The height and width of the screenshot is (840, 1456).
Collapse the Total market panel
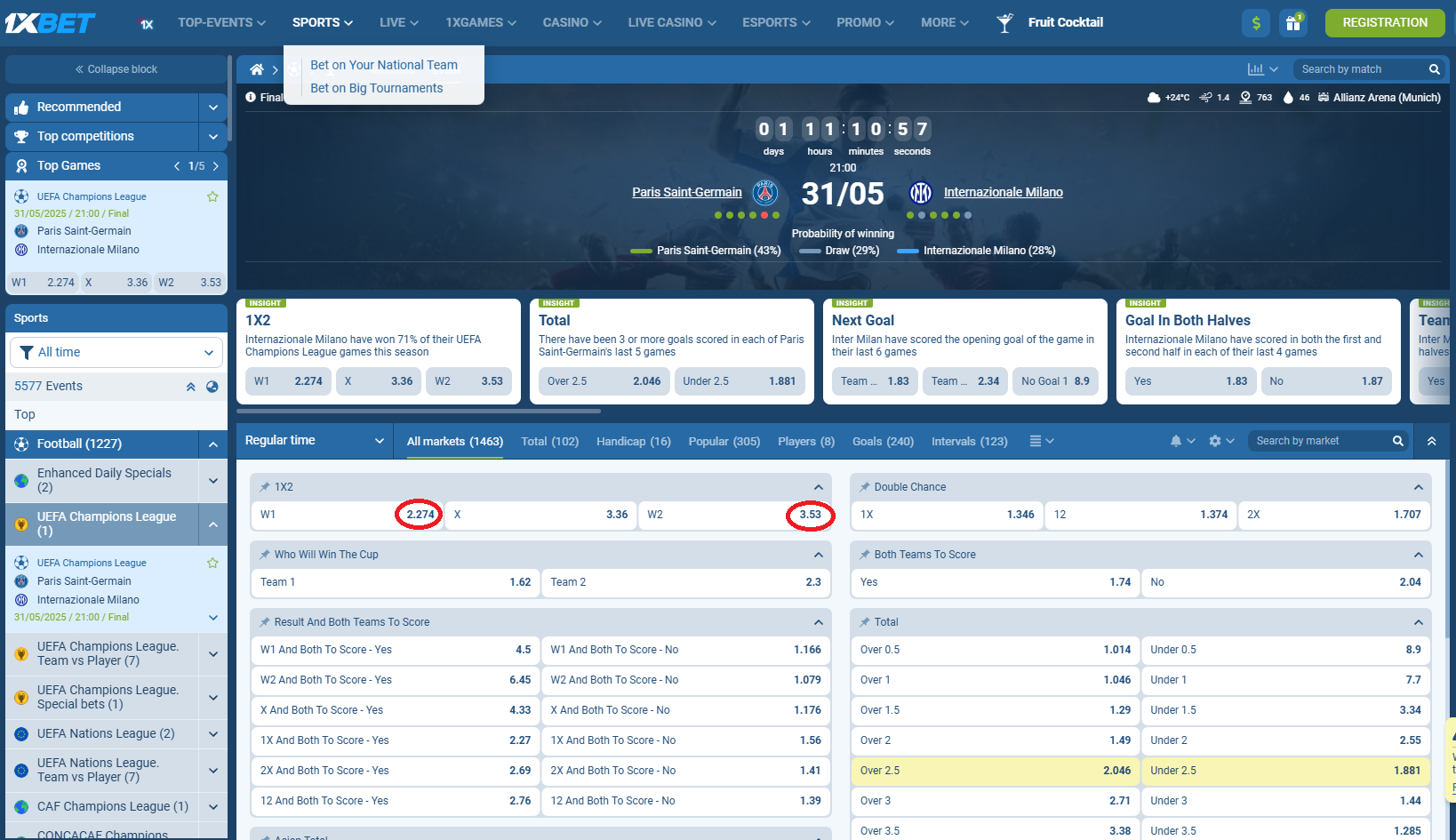[x=1418, y=622]
